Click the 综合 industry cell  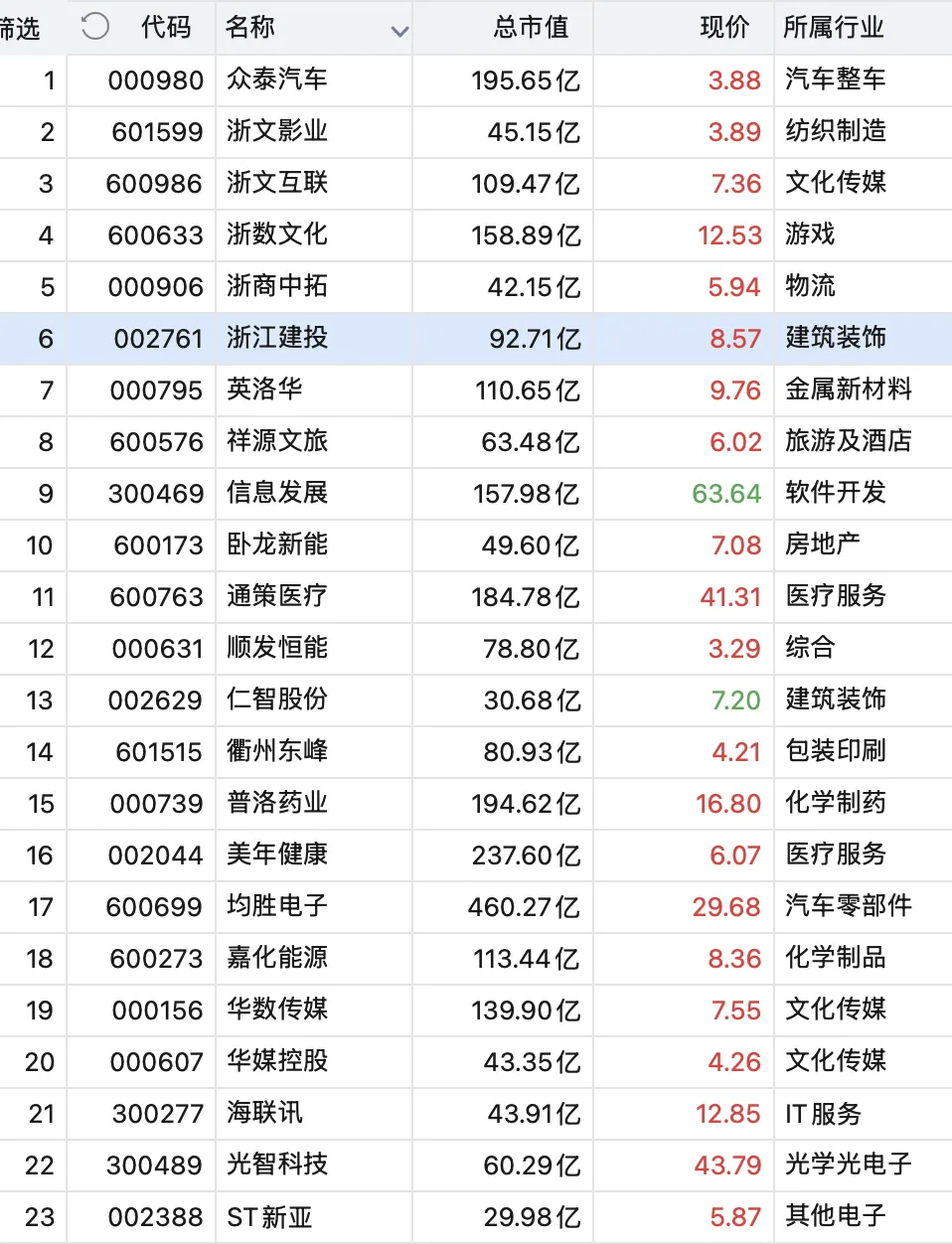pos(810,648)
